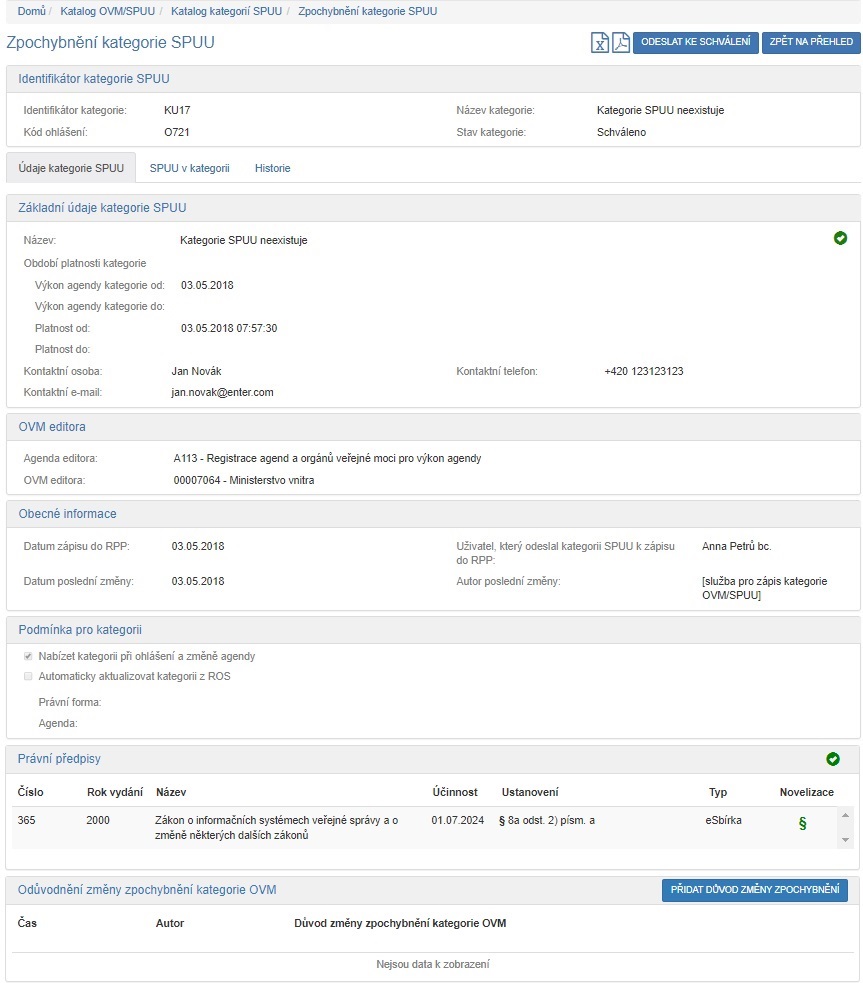This screenshot has width=863, height=983.
Task: Select the 'Údaje kategorie SPUU' tab
Action: click(71, 168)
